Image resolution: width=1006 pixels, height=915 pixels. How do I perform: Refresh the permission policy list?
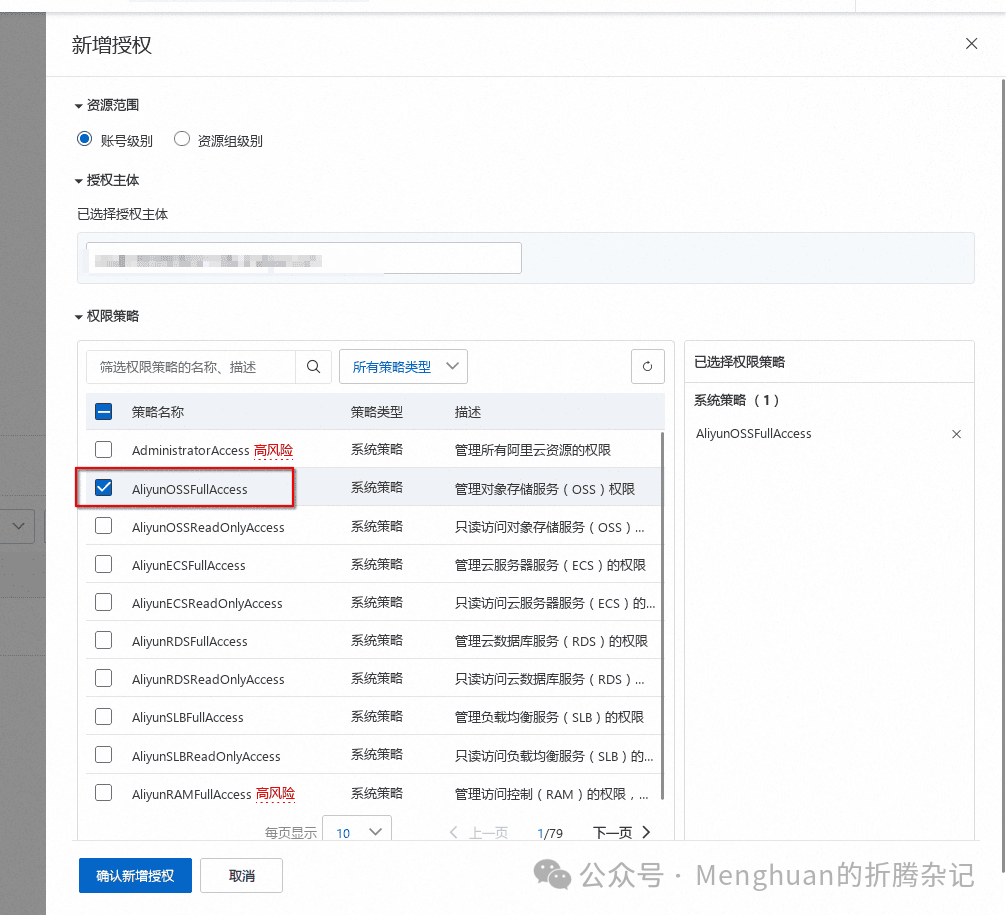(647, 366)
